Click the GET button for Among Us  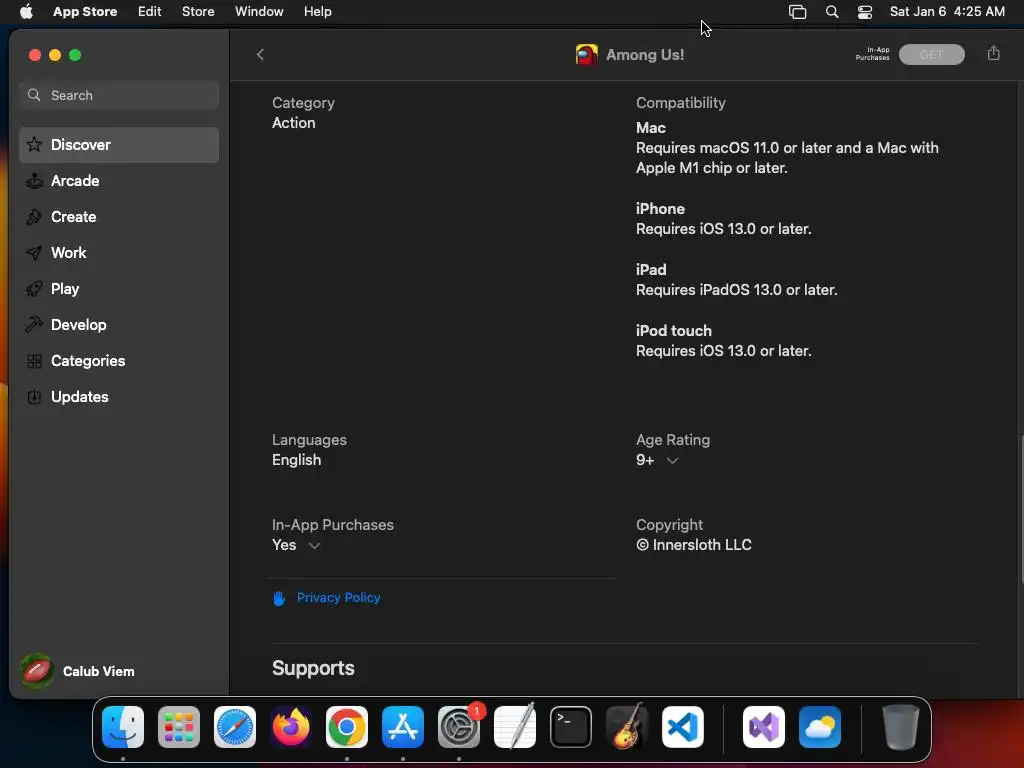click(931, 55)
